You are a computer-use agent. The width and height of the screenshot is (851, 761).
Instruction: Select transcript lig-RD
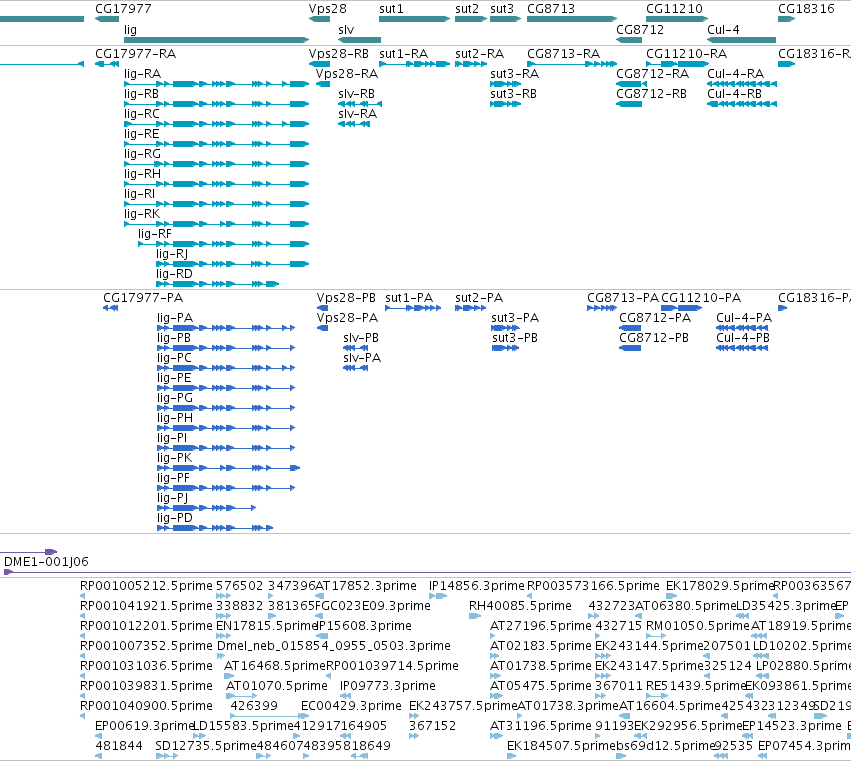click(218, 284)
